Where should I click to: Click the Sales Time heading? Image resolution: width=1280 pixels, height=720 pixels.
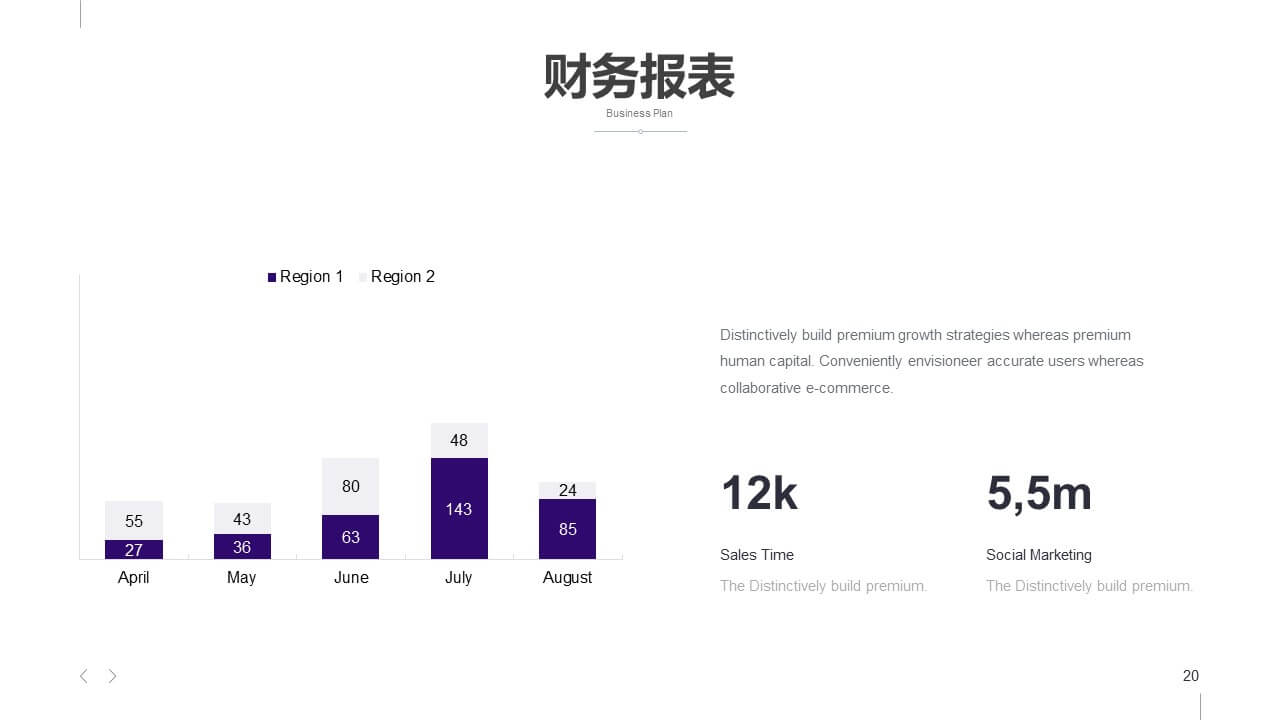click(x=757, y=555)
